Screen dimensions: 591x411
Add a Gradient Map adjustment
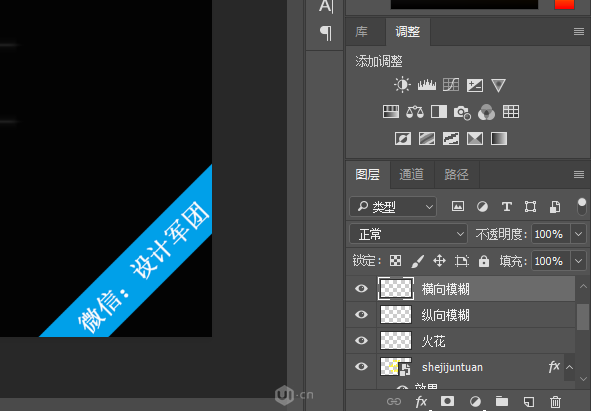499,138
